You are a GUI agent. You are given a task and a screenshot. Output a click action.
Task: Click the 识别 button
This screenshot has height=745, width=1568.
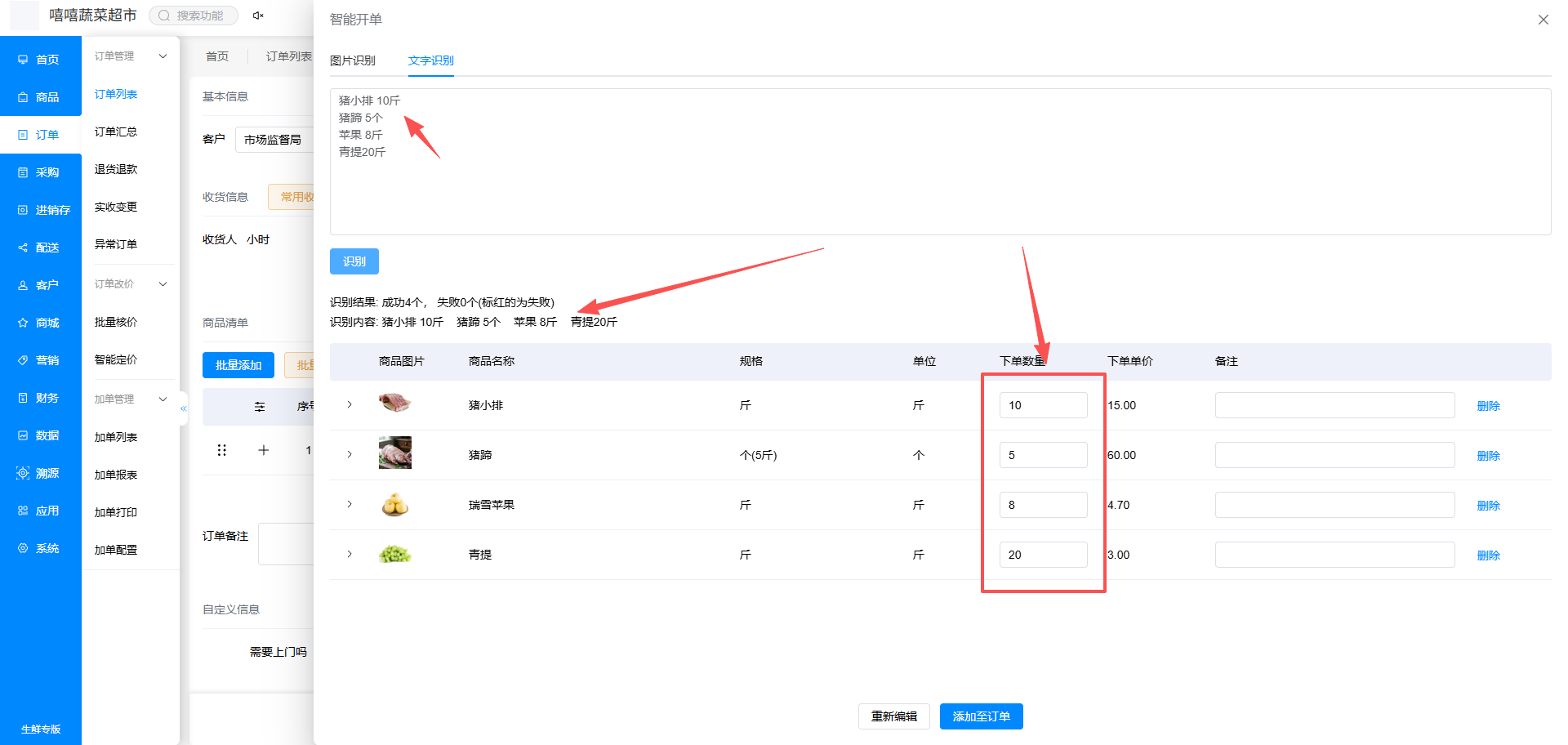point(354,261)
